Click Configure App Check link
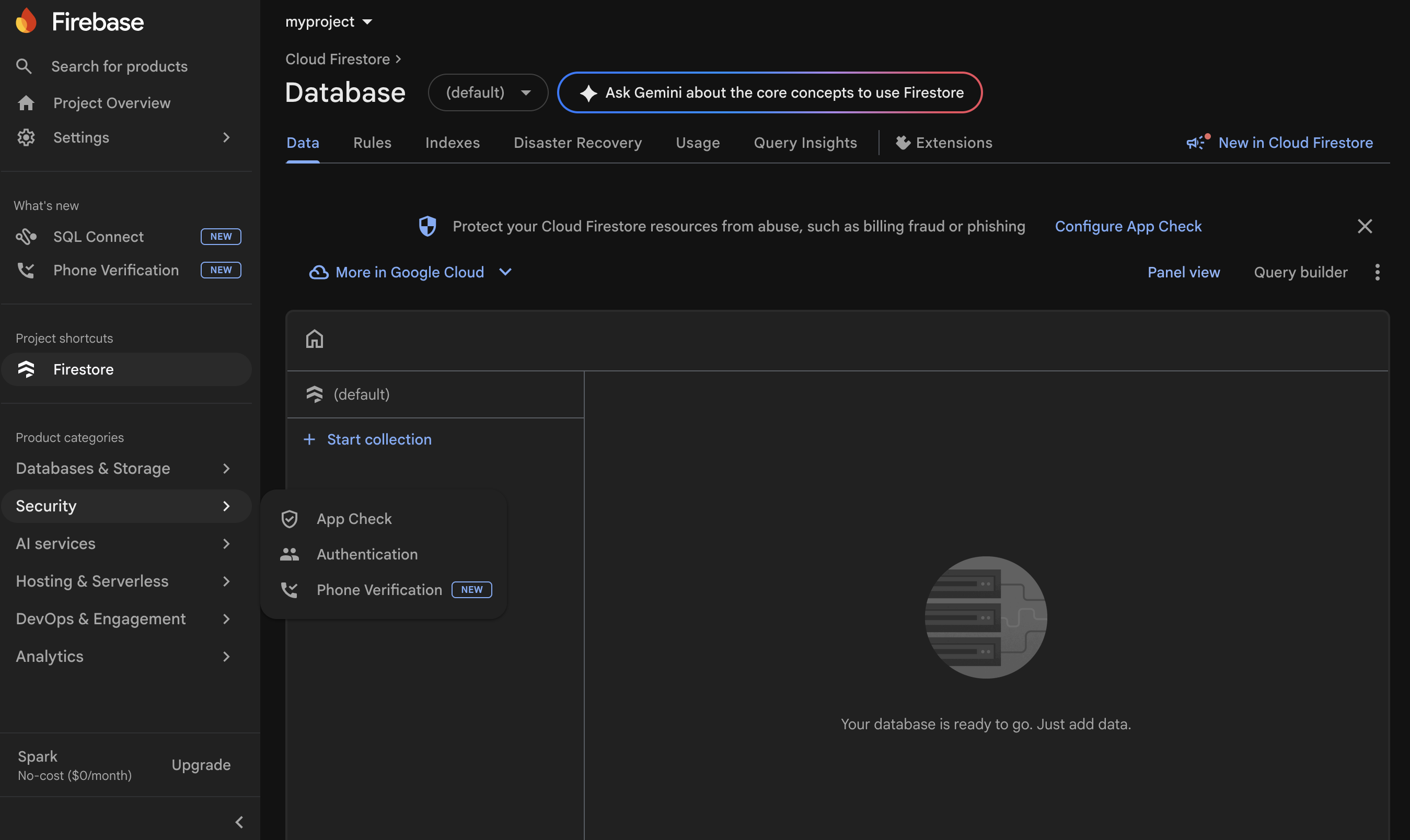 point(1128,226)
